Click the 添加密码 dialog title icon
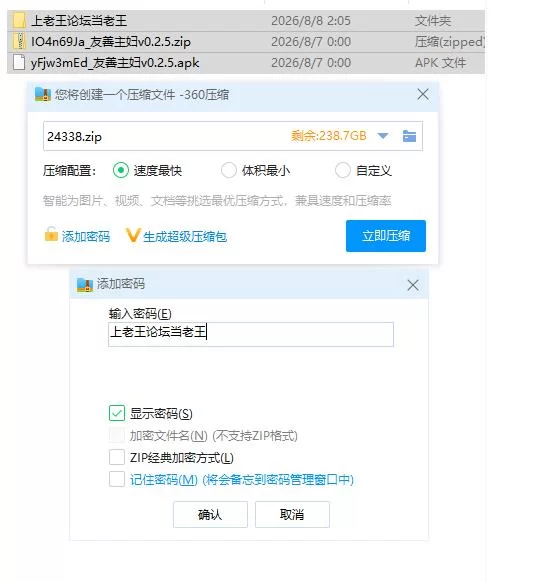544x582 pixels. coord(85,285)
